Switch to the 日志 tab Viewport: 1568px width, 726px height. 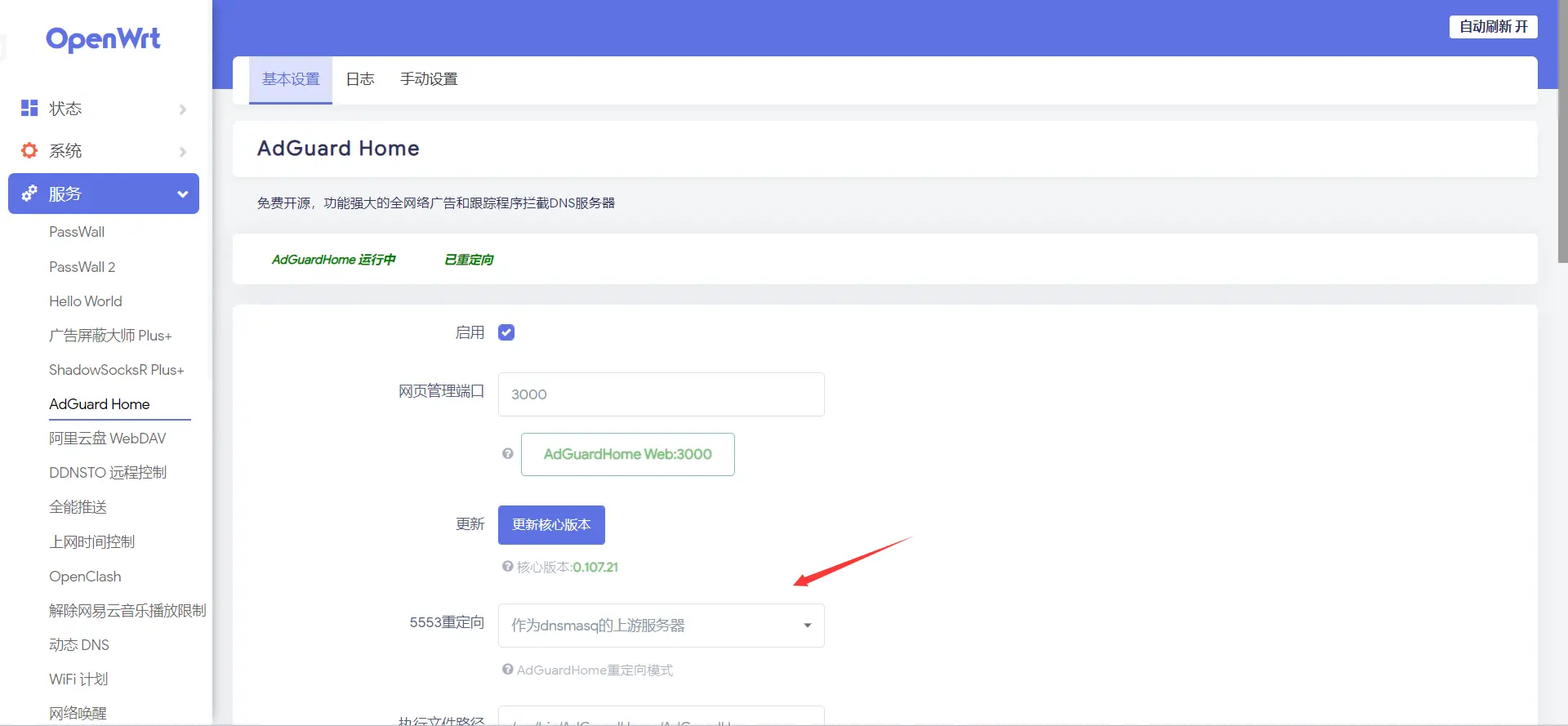point(360,79)
